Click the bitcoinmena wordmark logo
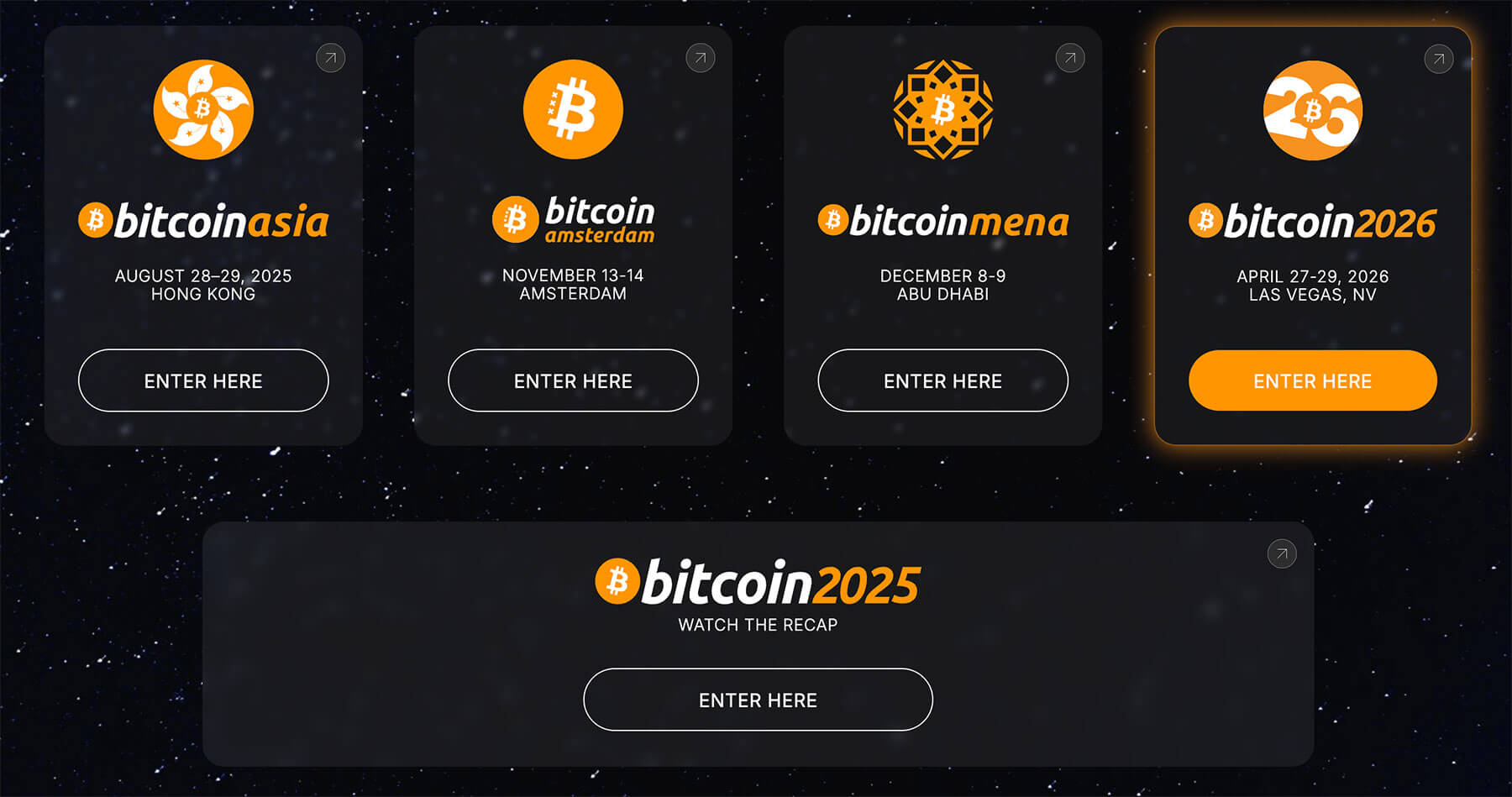Viewport: 1512px width, 797px height. [x=942, y=221]
